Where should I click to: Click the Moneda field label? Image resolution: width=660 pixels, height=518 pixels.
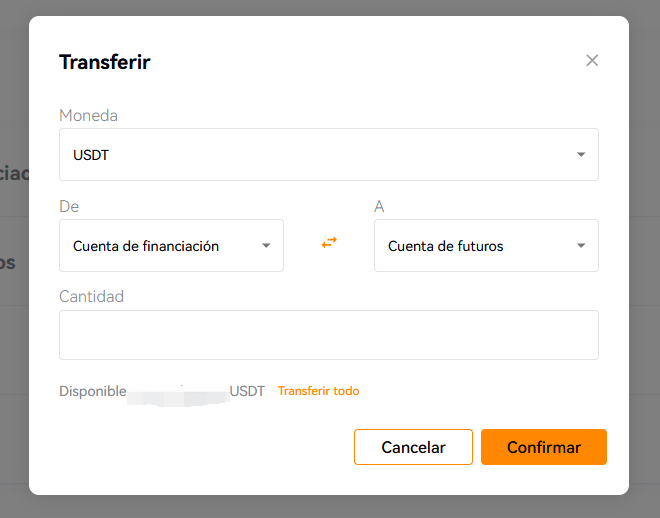click(88, 115)
